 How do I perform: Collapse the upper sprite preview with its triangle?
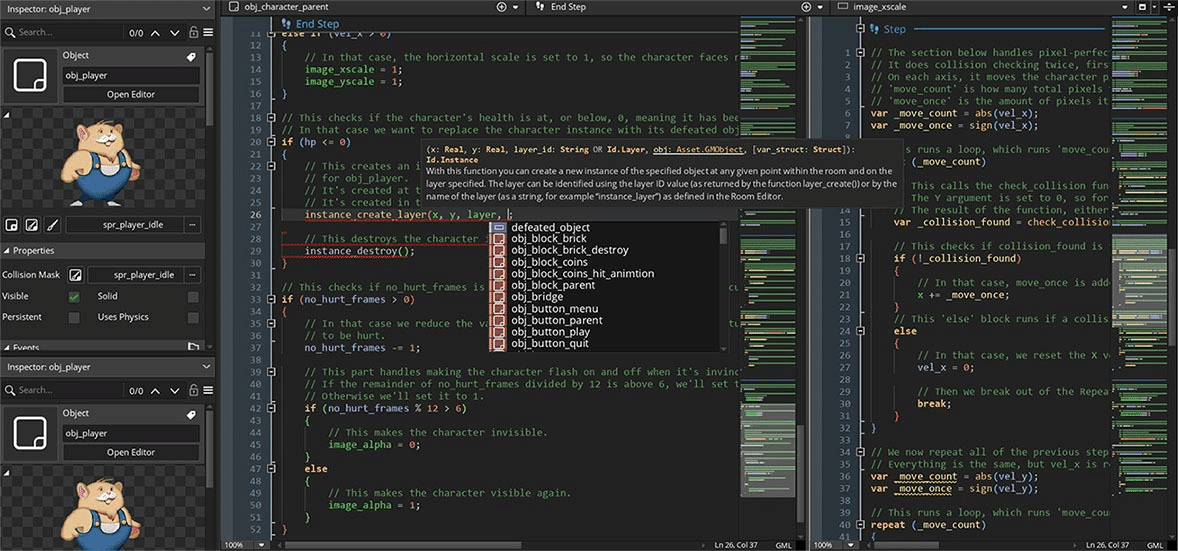coord(7,115)
